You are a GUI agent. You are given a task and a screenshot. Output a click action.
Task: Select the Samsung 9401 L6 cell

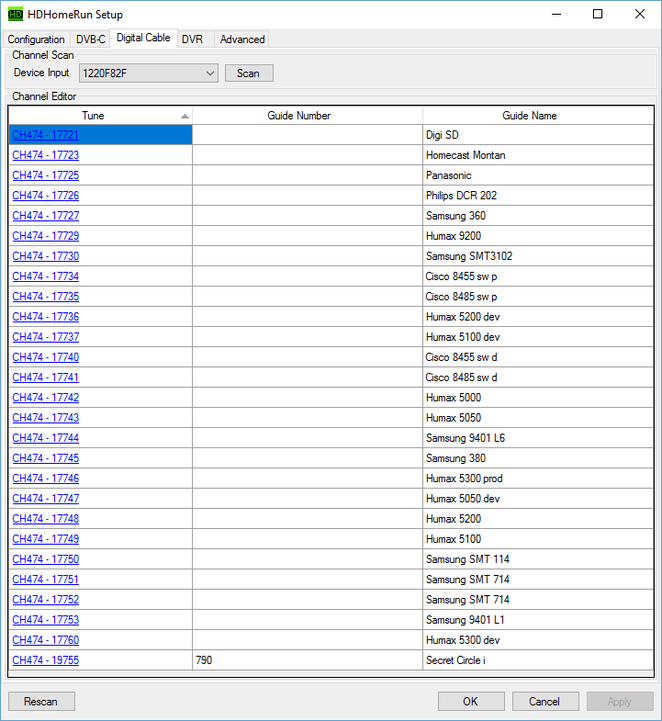pyautogui.click(x=538, y=438)
